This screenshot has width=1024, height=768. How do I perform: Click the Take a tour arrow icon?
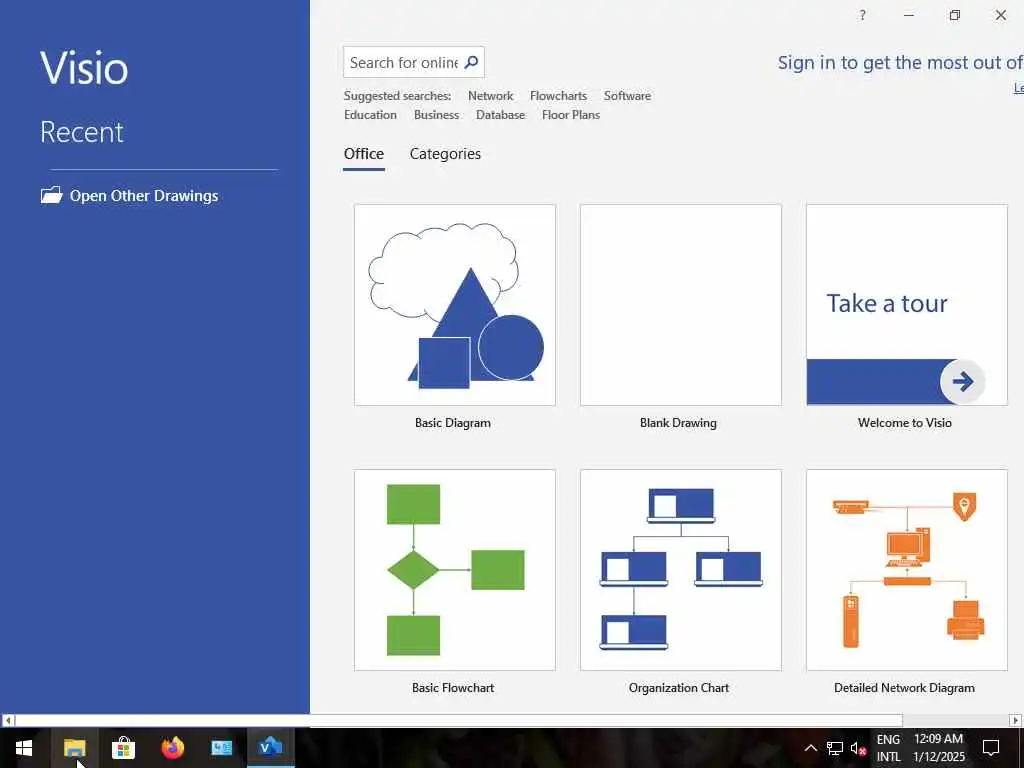coord(963,381)
